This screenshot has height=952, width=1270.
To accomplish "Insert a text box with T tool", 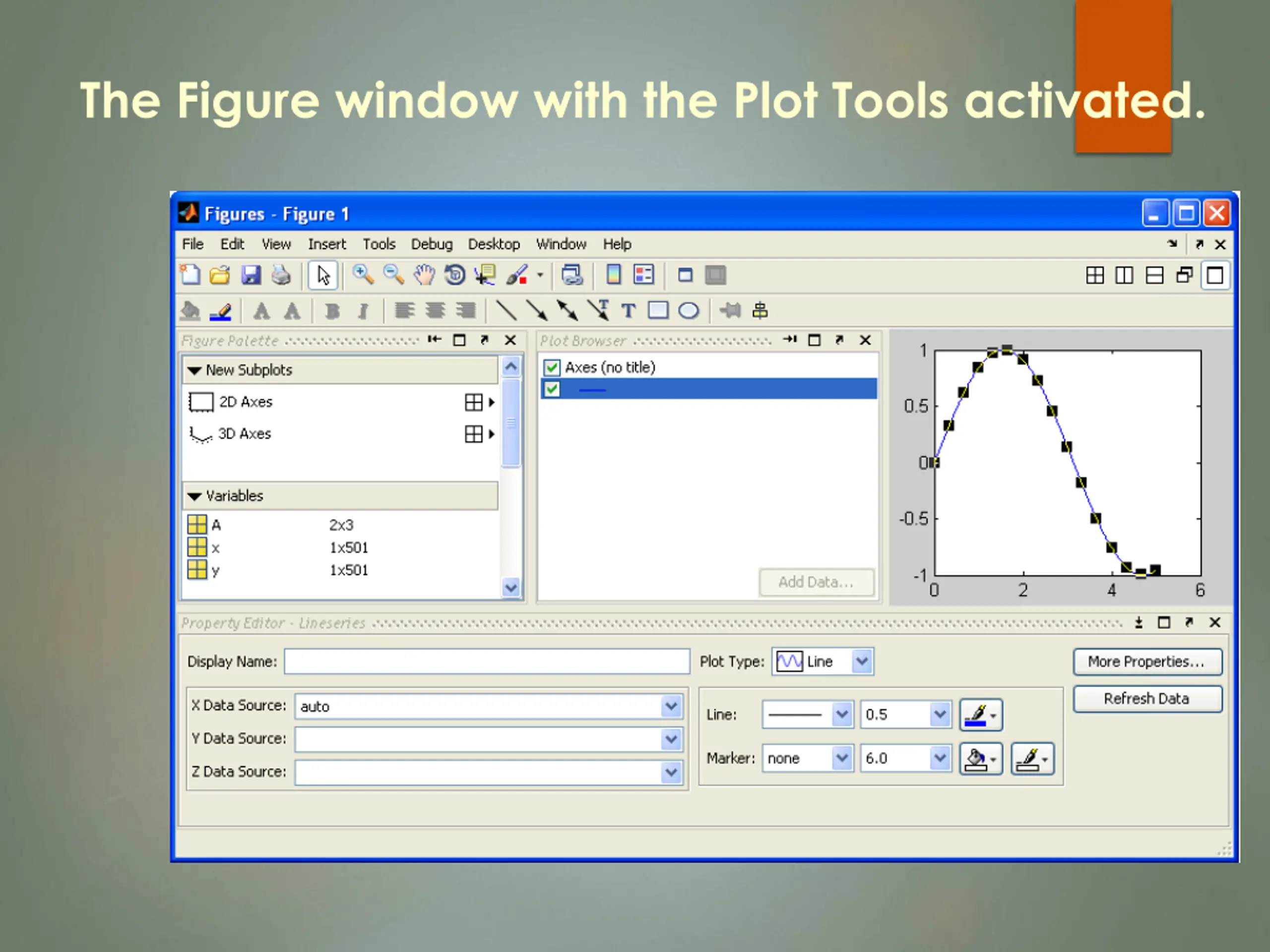I will click(x=629, y=311).
